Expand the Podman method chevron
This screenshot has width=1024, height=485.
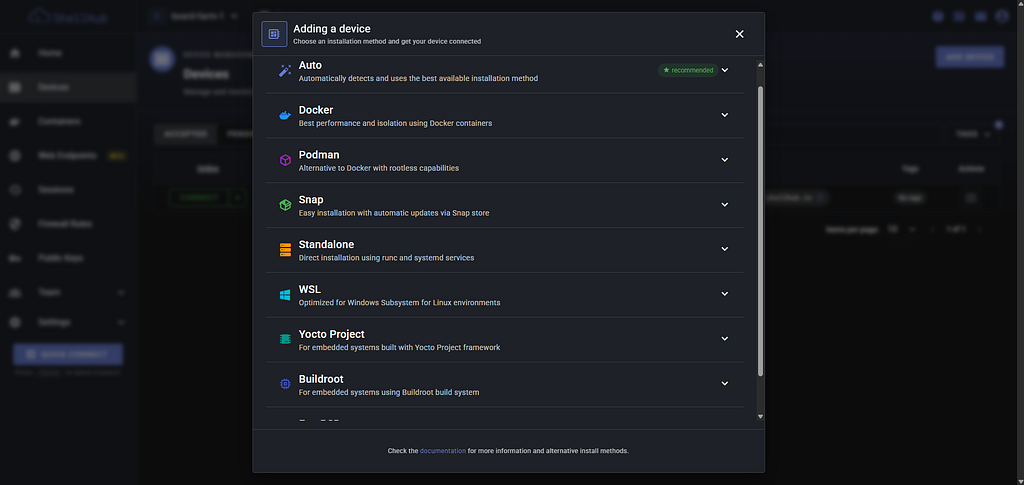724,160
